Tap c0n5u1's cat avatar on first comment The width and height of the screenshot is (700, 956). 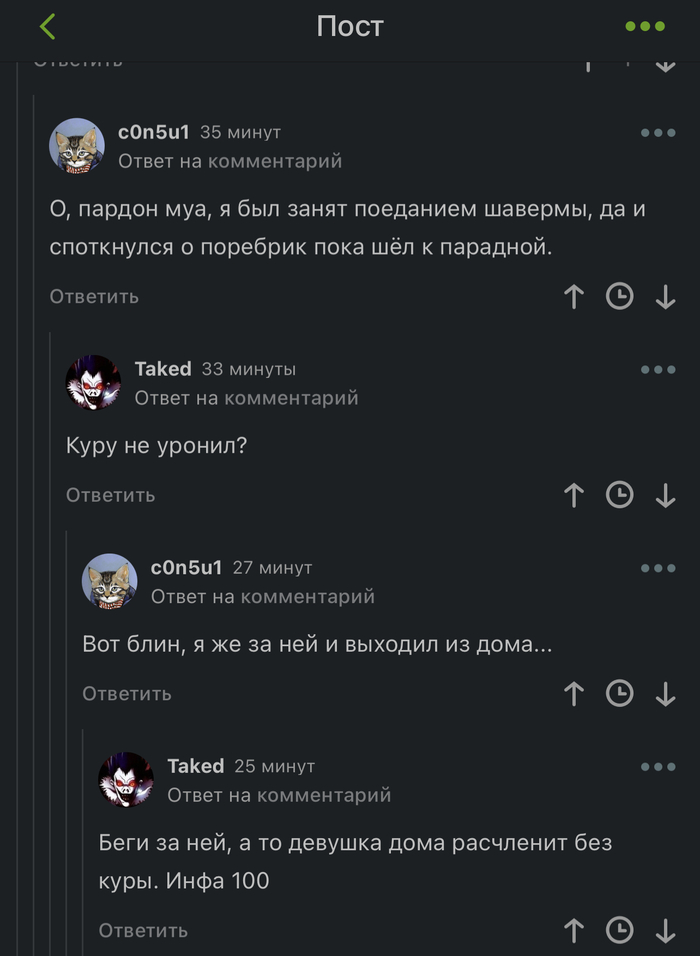coord(77,146)
